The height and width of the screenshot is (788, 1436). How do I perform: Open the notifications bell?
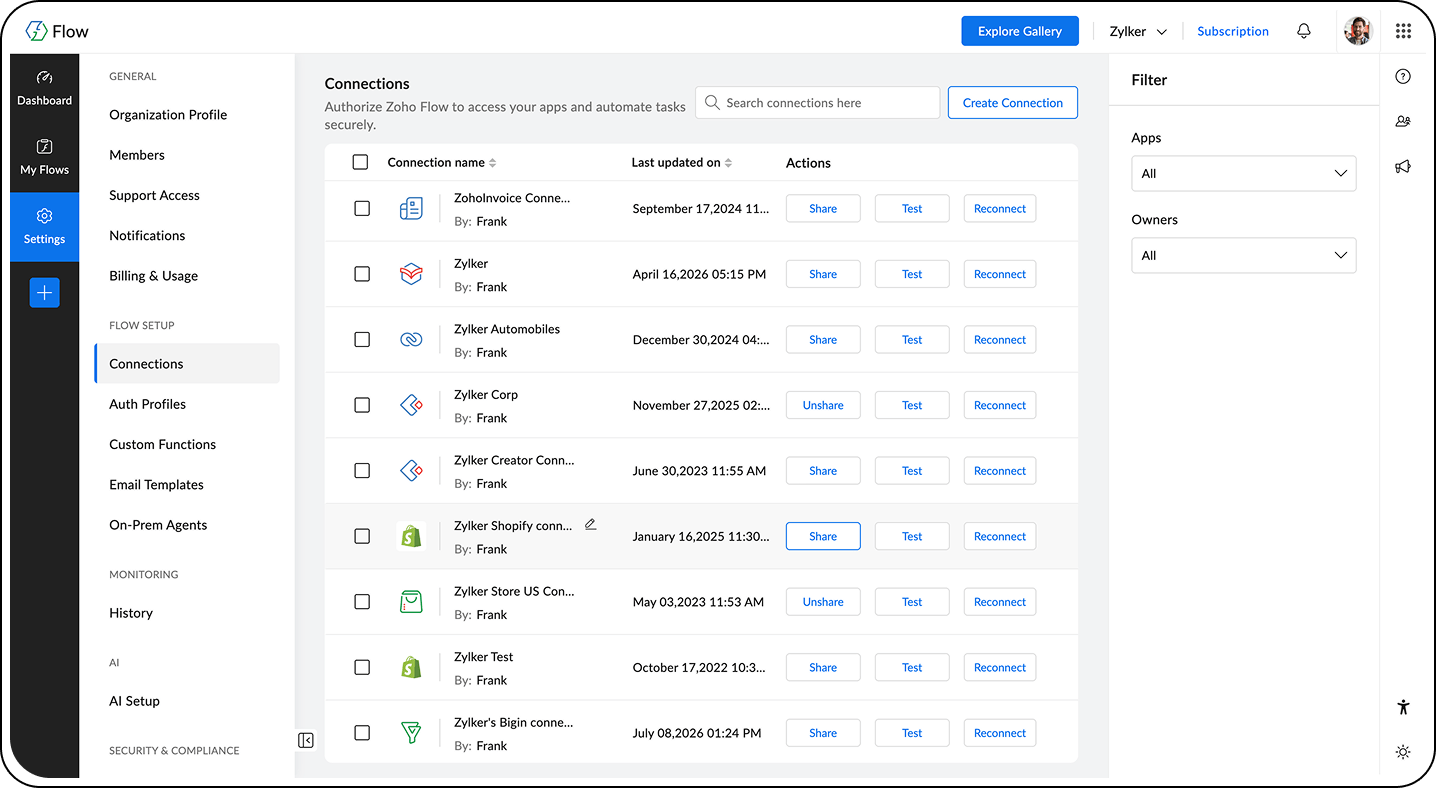(x=1304, y=31)
